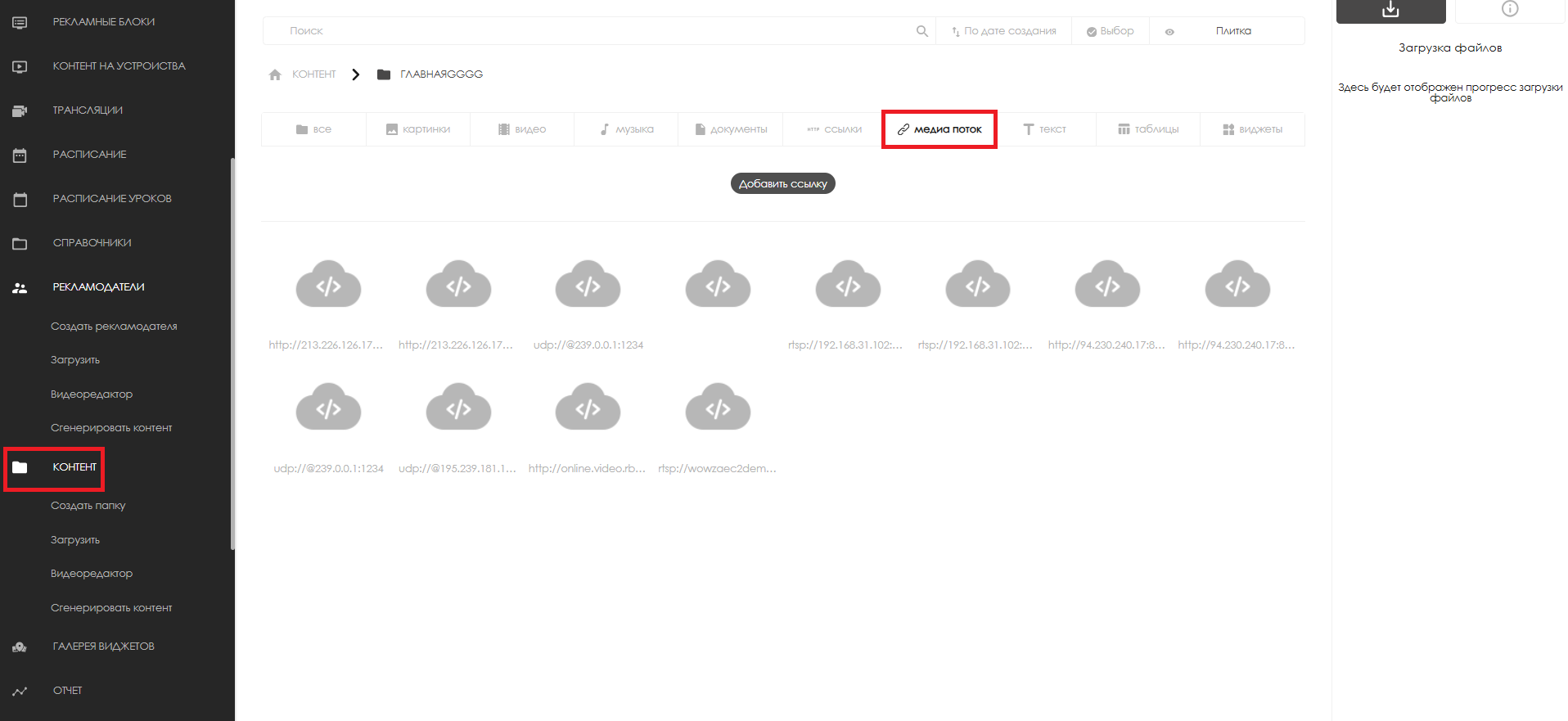Screen dimensions: 1568x721
Task: Click the Рекламодатели people icon
Action: coord(20,287)
